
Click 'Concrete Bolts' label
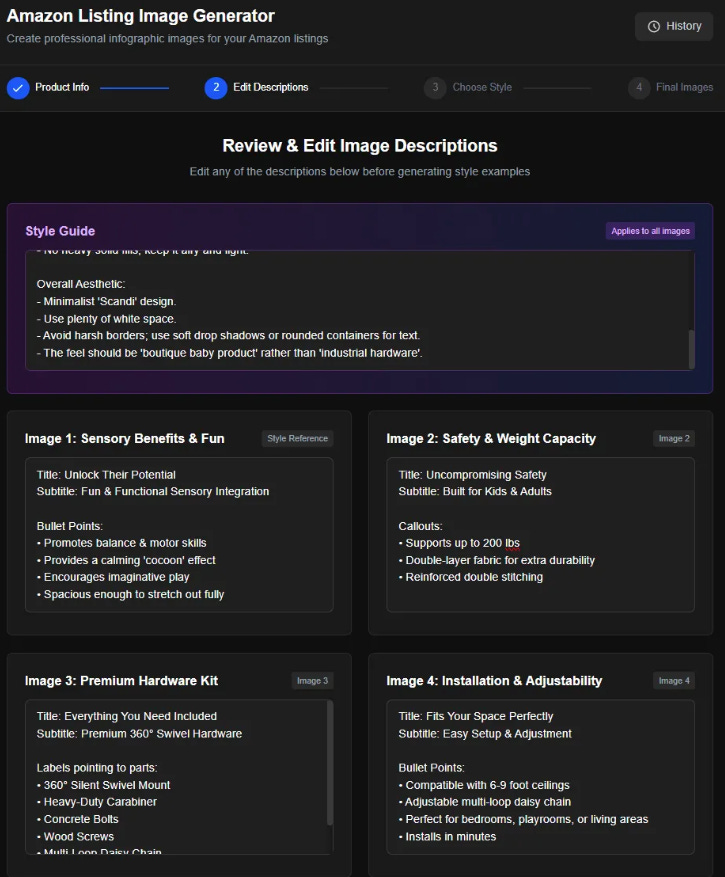(78, 819)
